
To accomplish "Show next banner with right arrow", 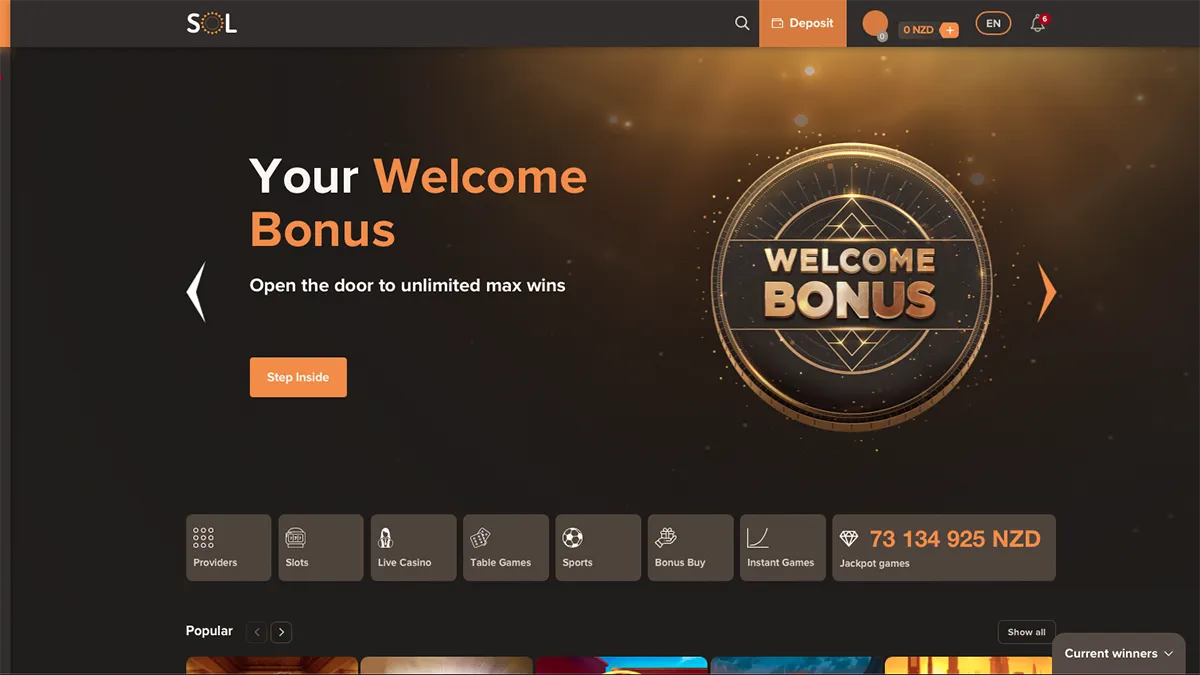I will click(1047, 292).
